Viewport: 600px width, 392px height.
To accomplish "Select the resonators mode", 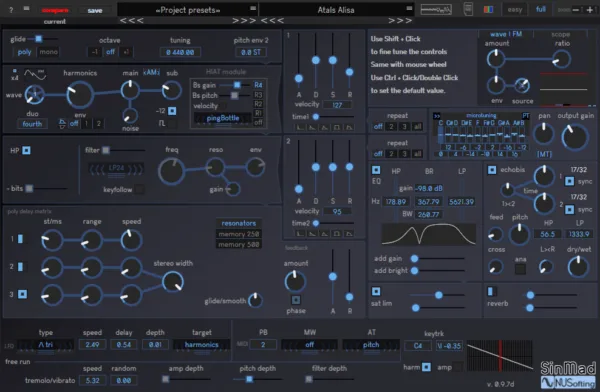I will pyautogui.click(x=239, y=223).
